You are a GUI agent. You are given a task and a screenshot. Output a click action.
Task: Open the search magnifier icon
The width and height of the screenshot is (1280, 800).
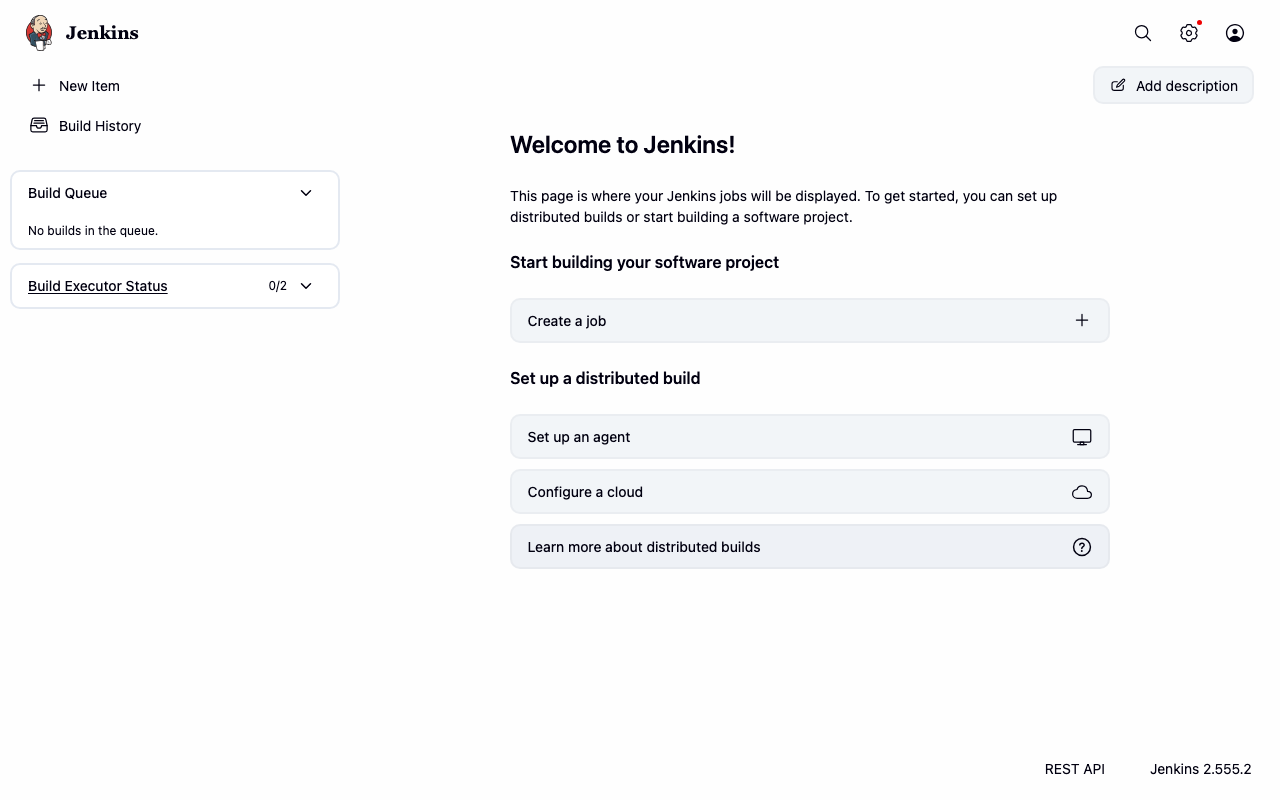[x=1143, y=33]
